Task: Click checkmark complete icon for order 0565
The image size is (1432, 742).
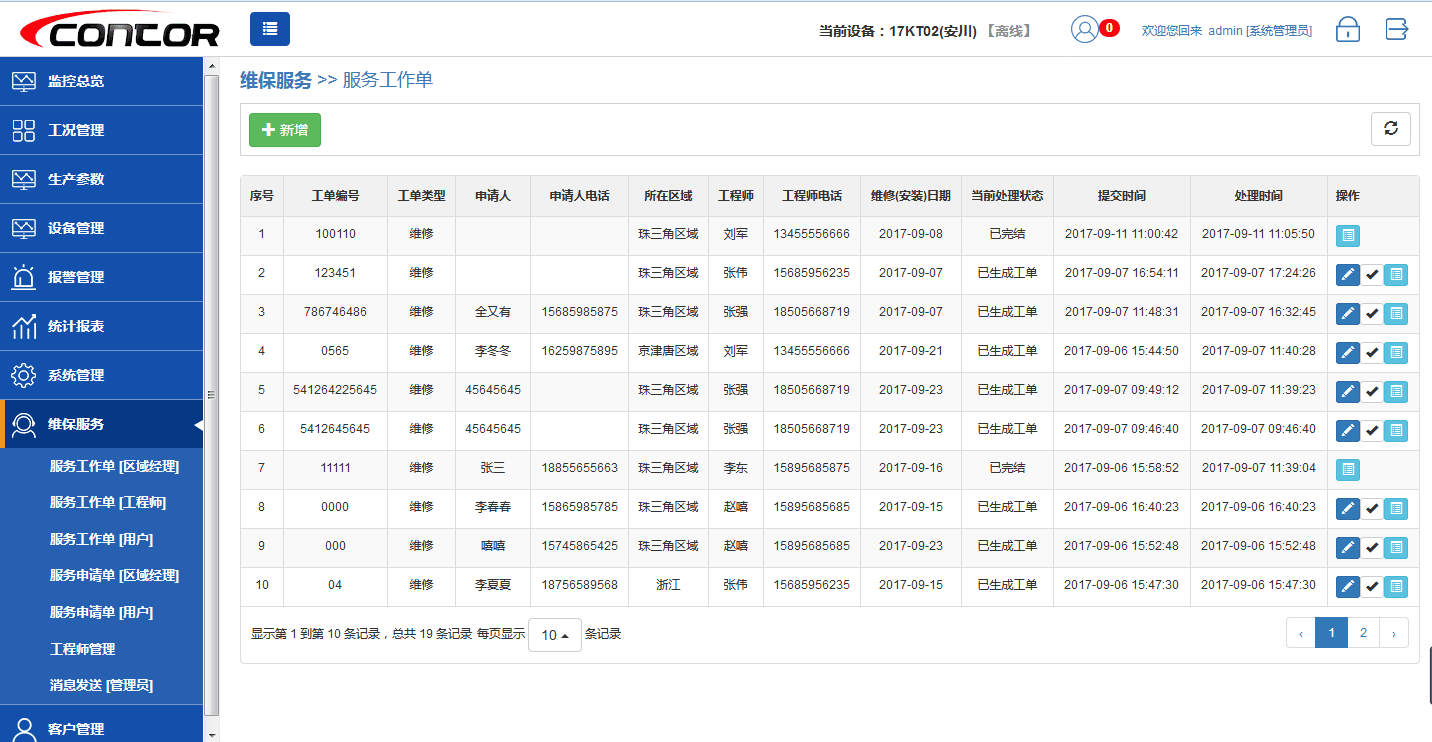Action: pos(1372,352)
